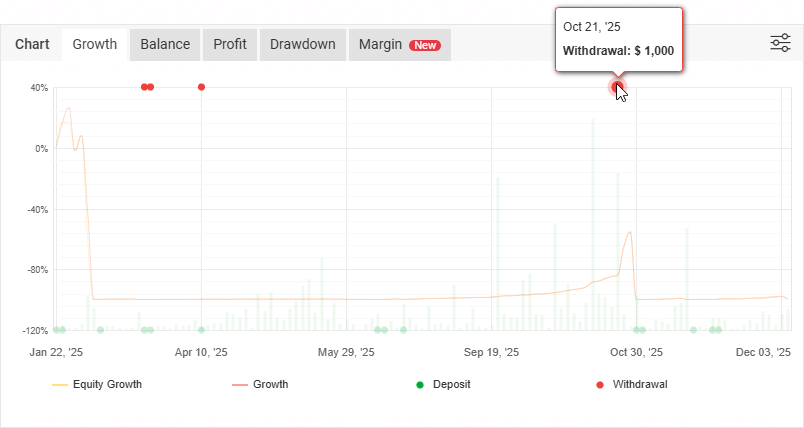Select the withdrawal marker at Apr 10, '25

[201, 87]
